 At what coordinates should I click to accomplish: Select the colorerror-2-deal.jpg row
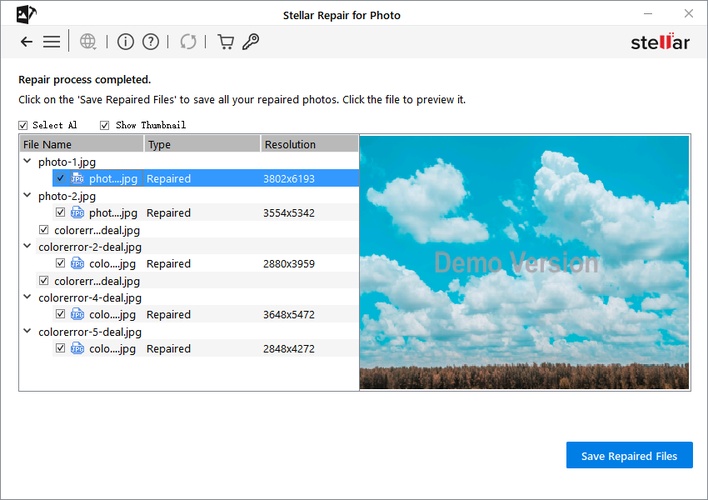click(90, 247)
